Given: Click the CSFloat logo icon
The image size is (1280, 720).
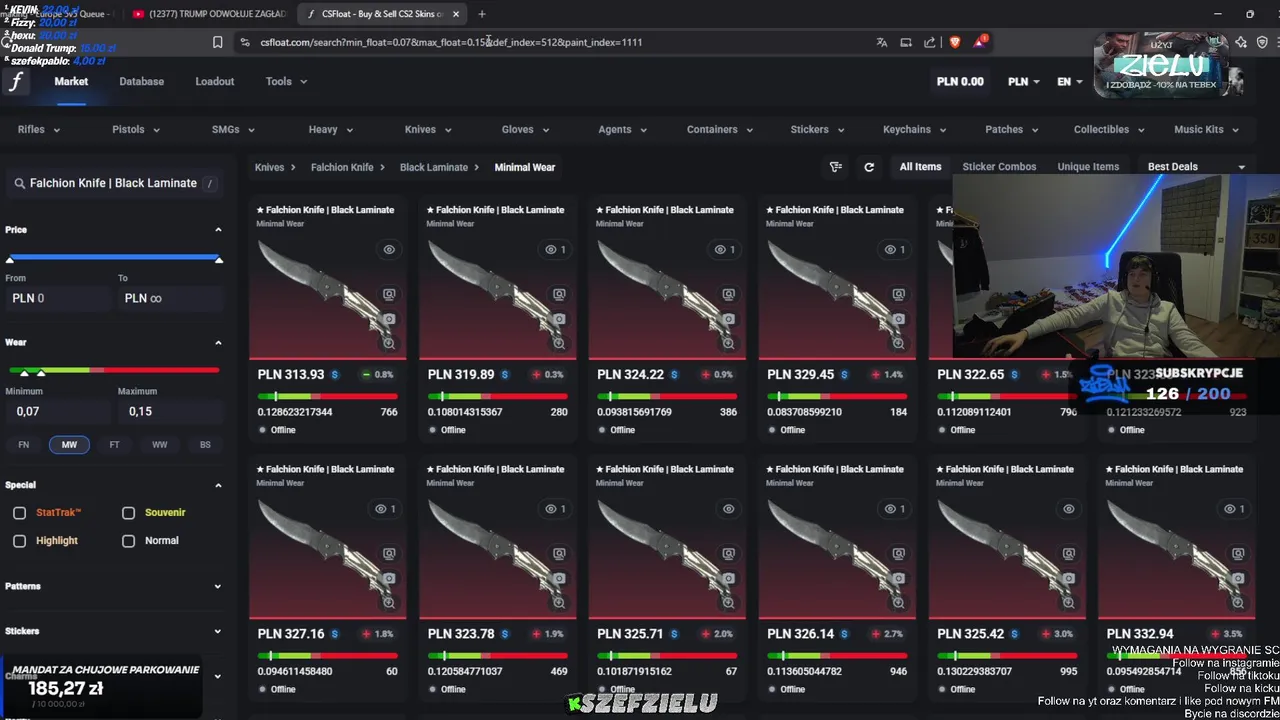Looking at the screenshot, I should click(x=16, y=82).
